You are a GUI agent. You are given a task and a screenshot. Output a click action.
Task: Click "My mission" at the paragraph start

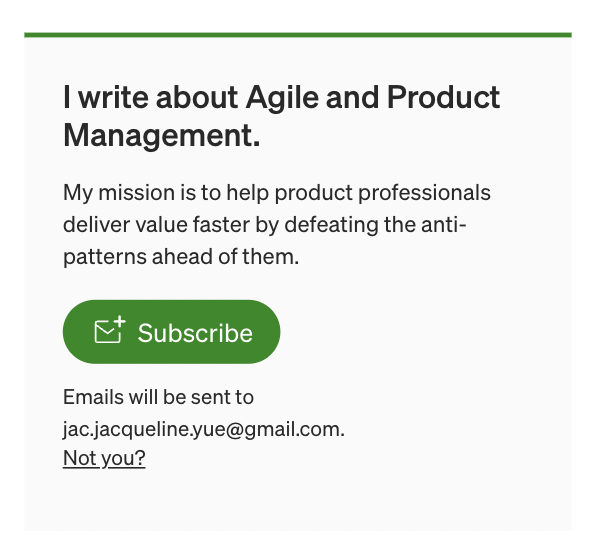pyautogui.click(x=114, y=192)
